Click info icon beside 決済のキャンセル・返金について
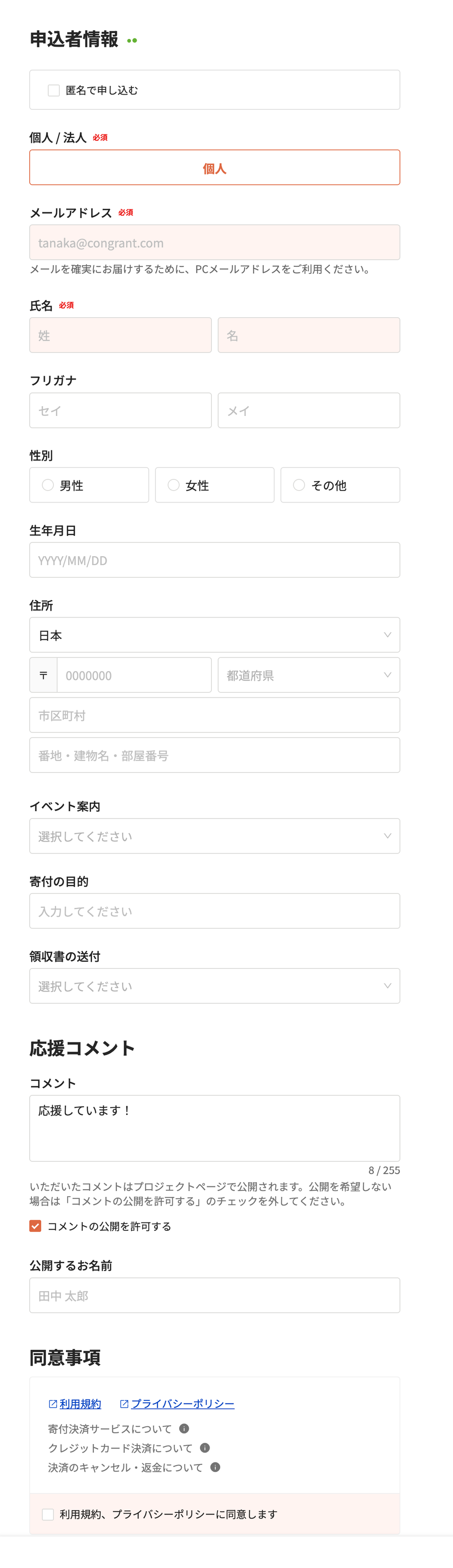 (x=215, y=1467)
